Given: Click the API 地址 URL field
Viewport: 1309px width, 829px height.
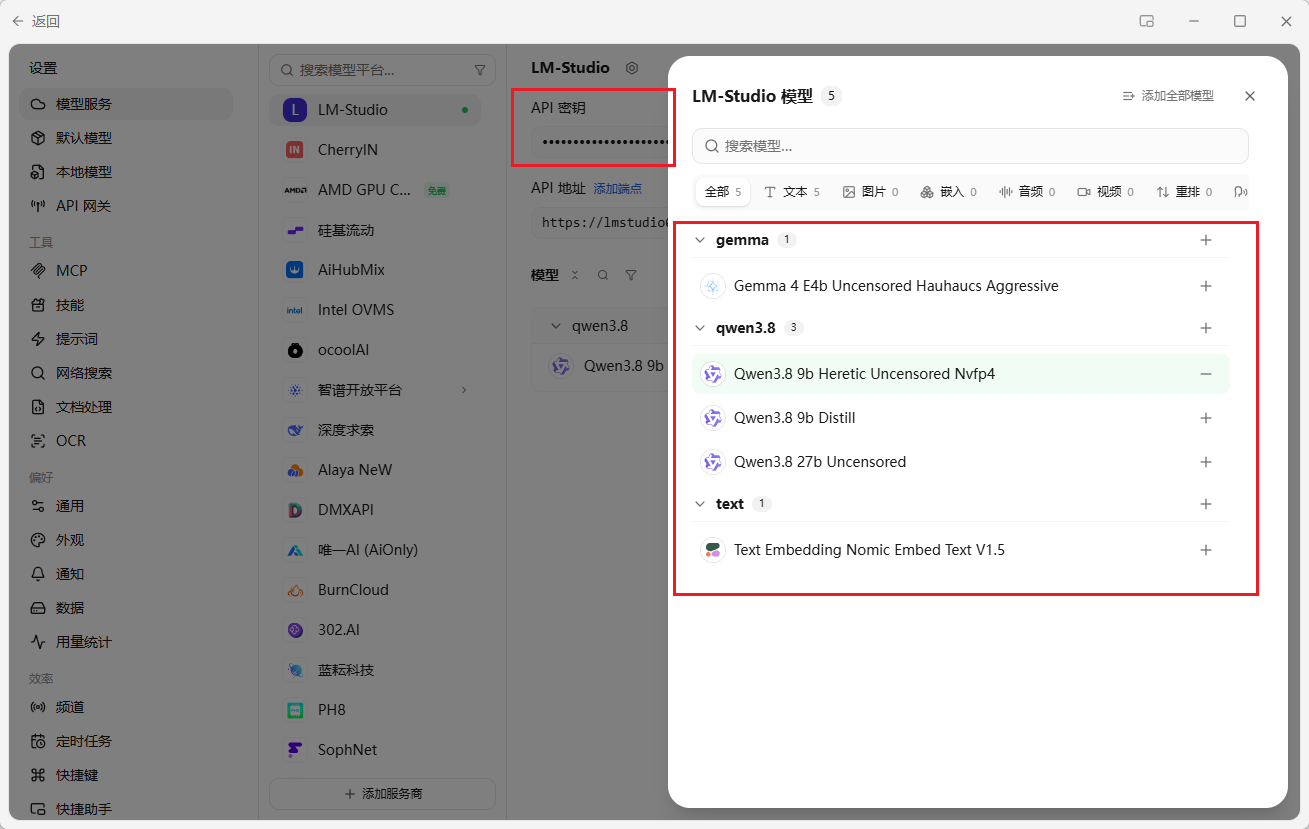Looking at the screenshot, I should coord(602,223).
